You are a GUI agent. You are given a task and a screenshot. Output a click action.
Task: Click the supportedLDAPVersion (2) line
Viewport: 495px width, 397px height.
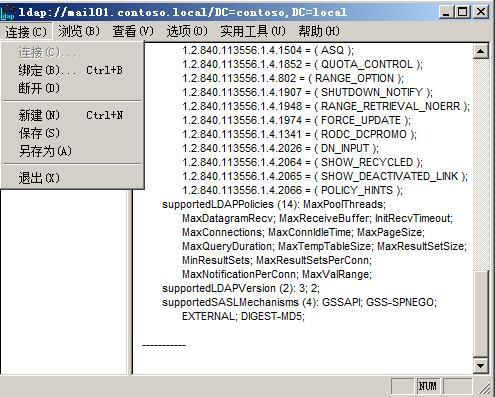(241, 288)
